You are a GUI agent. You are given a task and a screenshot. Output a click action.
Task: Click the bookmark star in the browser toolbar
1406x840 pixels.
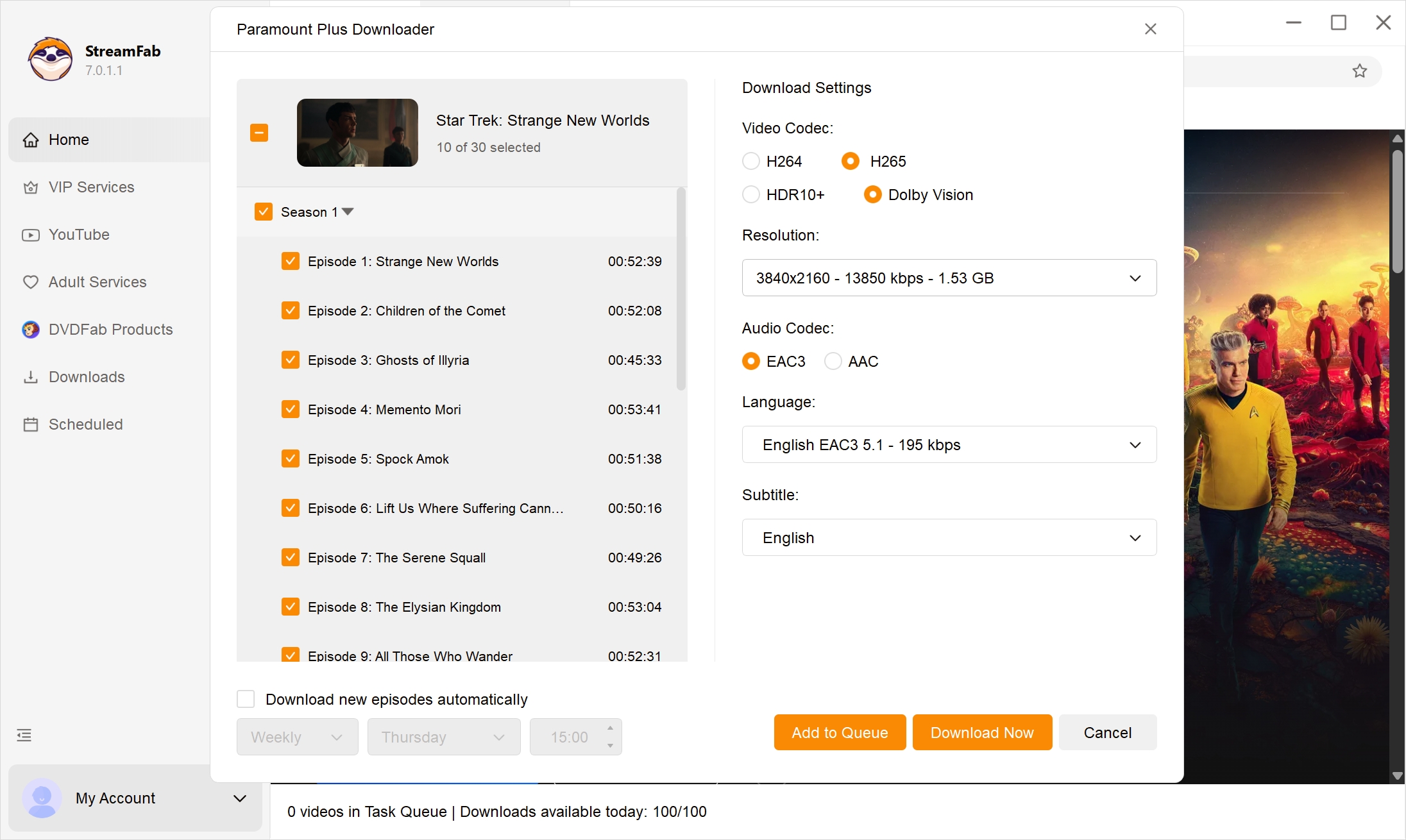click(1360, 71)
